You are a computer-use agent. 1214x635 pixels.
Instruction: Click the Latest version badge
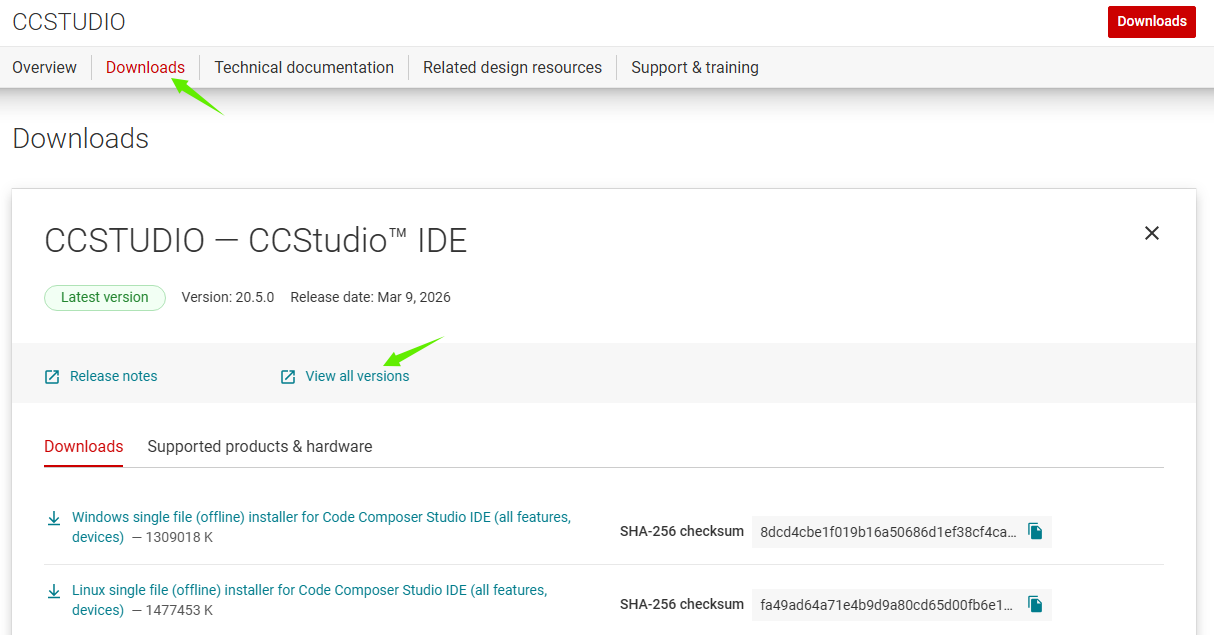(105, 297)
